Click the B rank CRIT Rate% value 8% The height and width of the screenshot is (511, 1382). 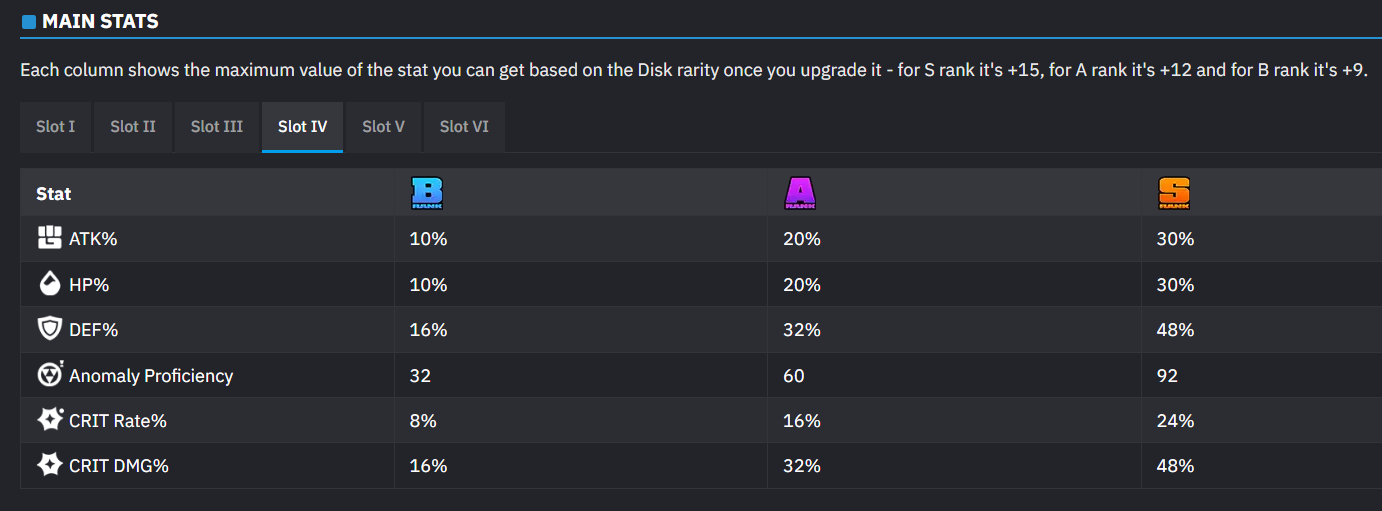[423, 421]
